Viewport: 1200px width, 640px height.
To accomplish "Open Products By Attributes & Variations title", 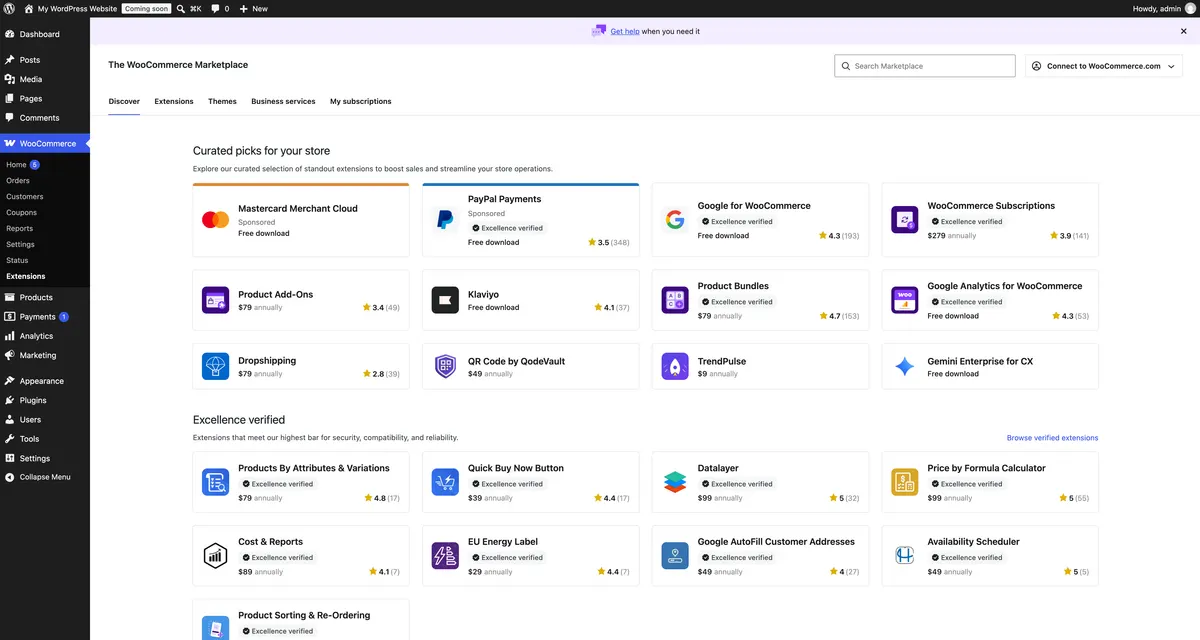I will 314,468.
